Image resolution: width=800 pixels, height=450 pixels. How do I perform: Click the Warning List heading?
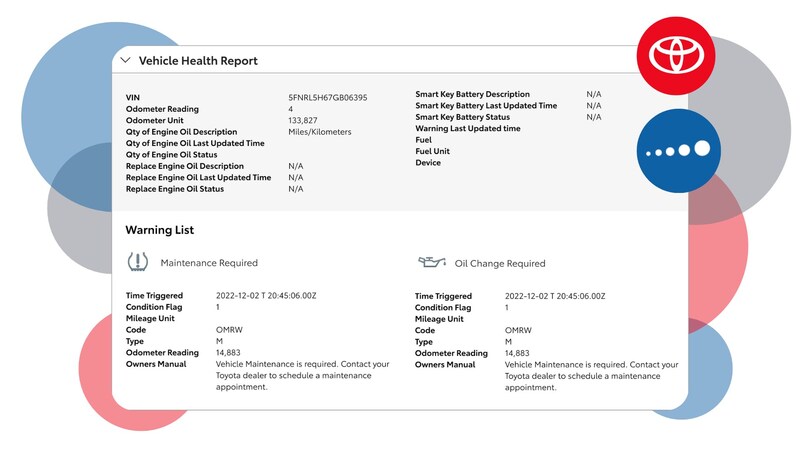click(159, 230)
